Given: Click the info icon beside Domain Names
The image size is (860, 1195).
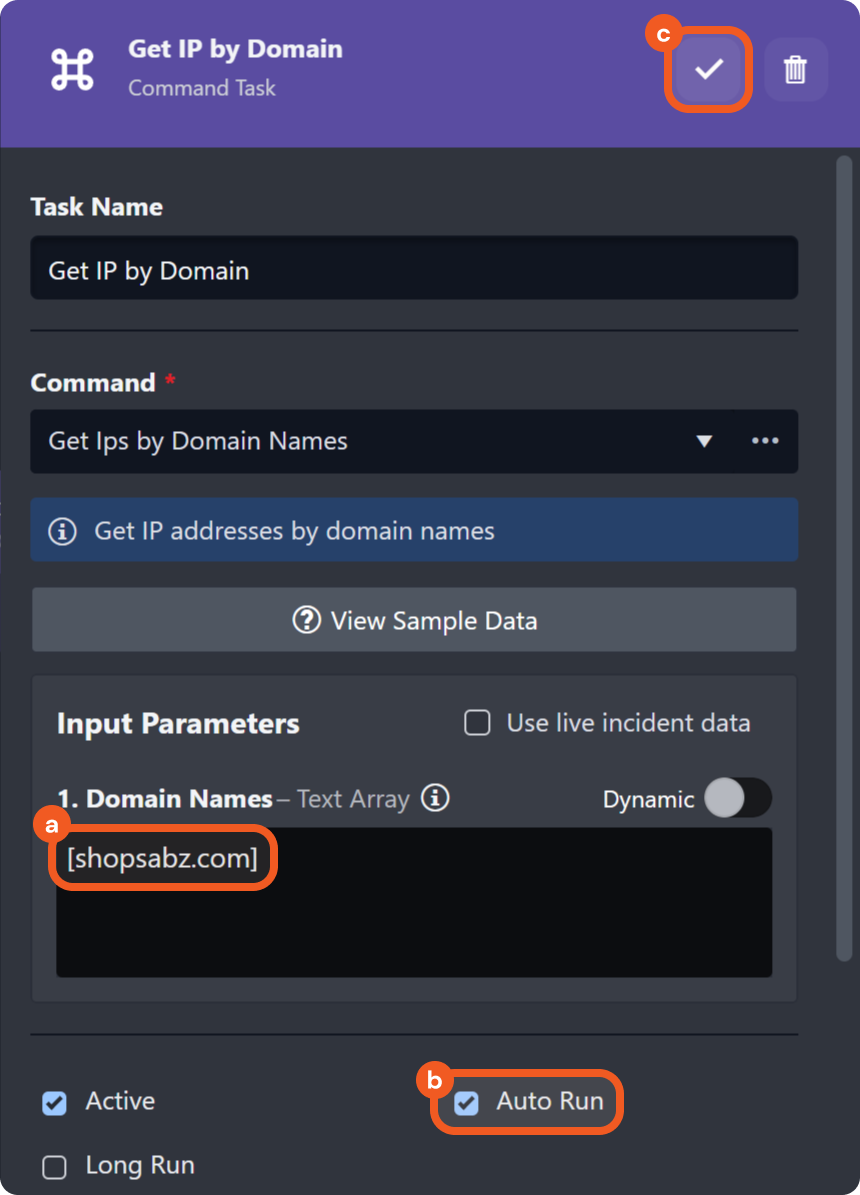Looking at the screenshot, I should point(435,798).
